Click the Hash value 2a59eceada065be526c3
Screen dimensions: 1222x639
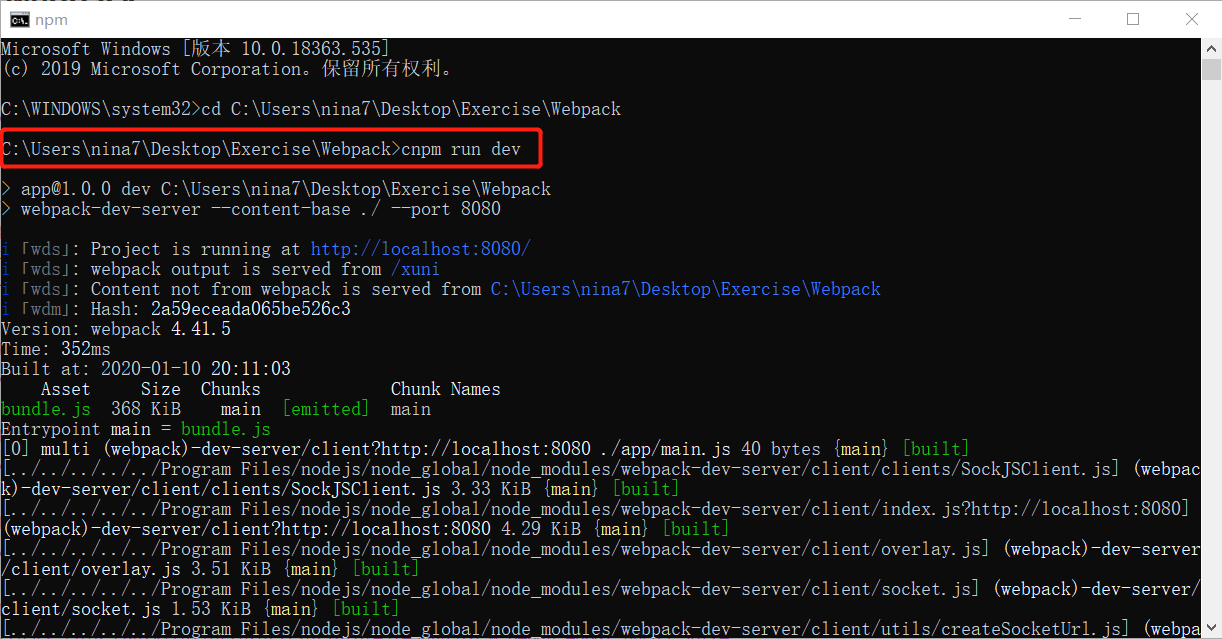click(x=251, y=309)
